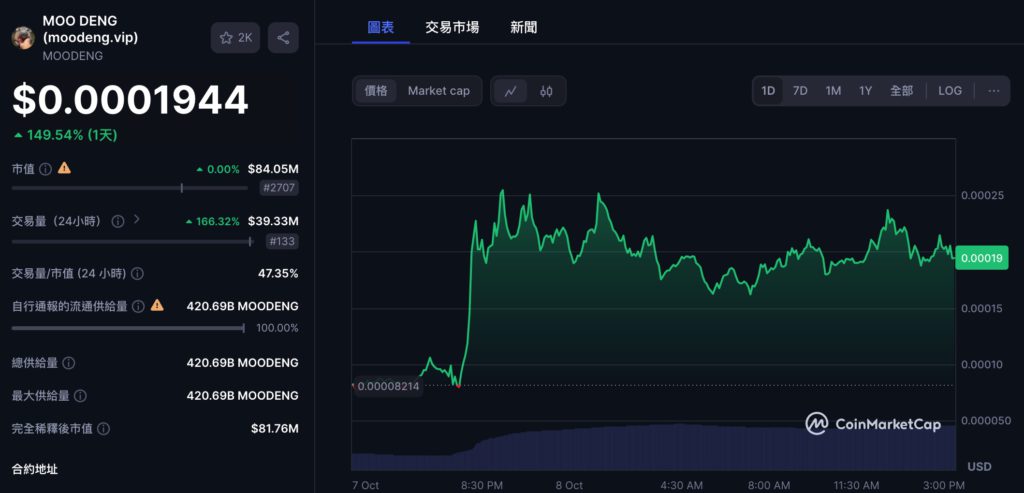Click the 合約地址 heading
This screenshot has height=493, width=1024.
coord(35,469)
